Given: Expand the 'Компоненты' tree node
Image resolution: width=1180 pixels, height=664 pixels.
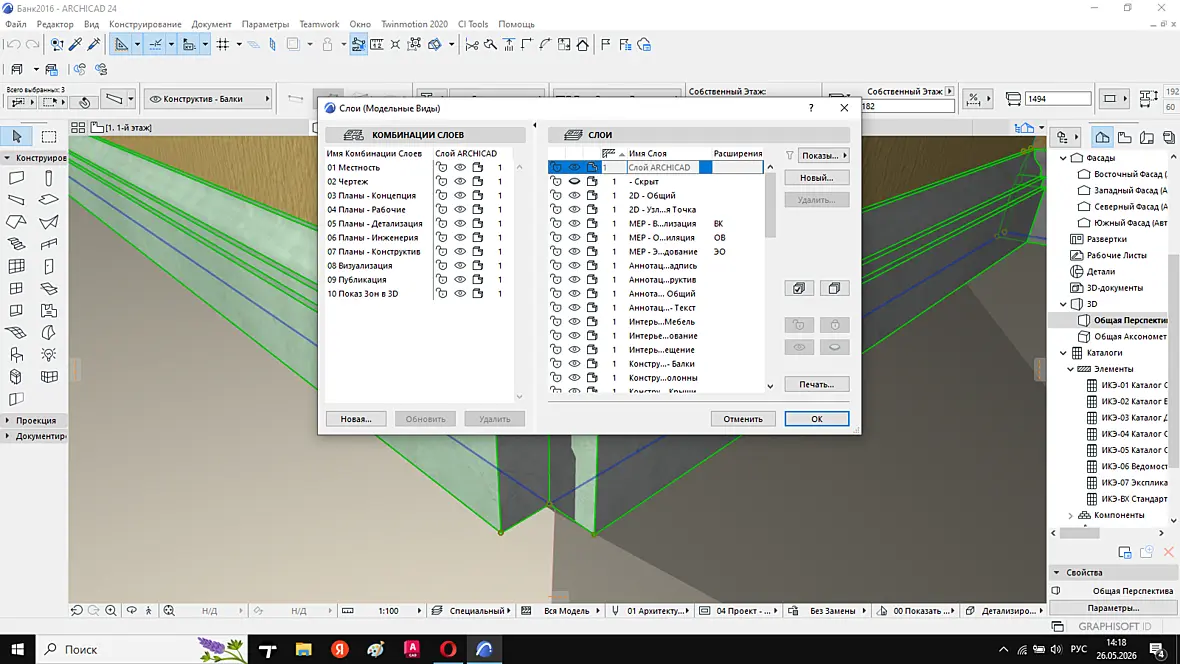Looking at the screenshot, I should 1071,516.
